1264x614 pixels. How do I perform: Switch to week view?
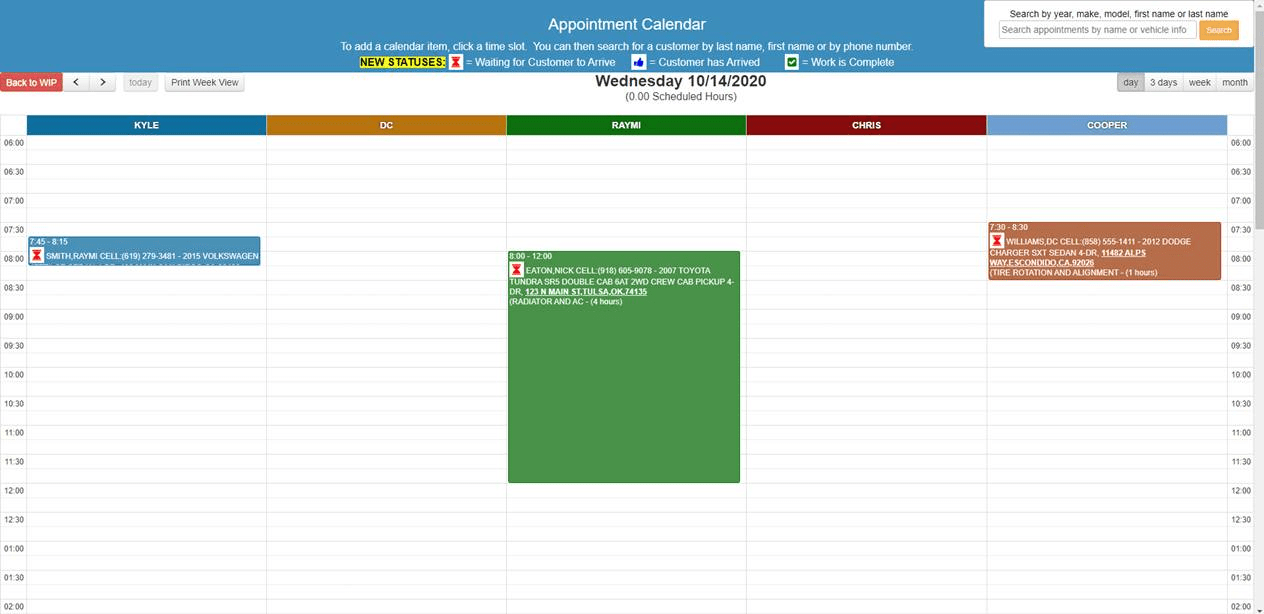(x=1199, y=82)
